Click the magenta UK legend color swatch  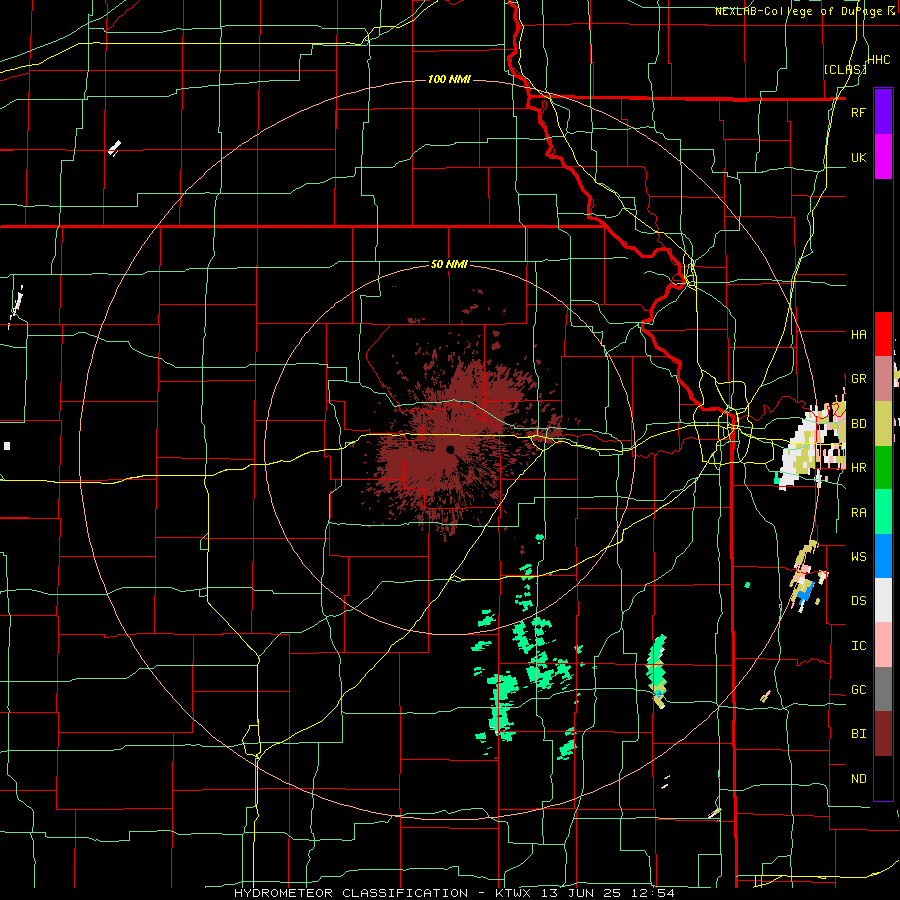(883, 157)
